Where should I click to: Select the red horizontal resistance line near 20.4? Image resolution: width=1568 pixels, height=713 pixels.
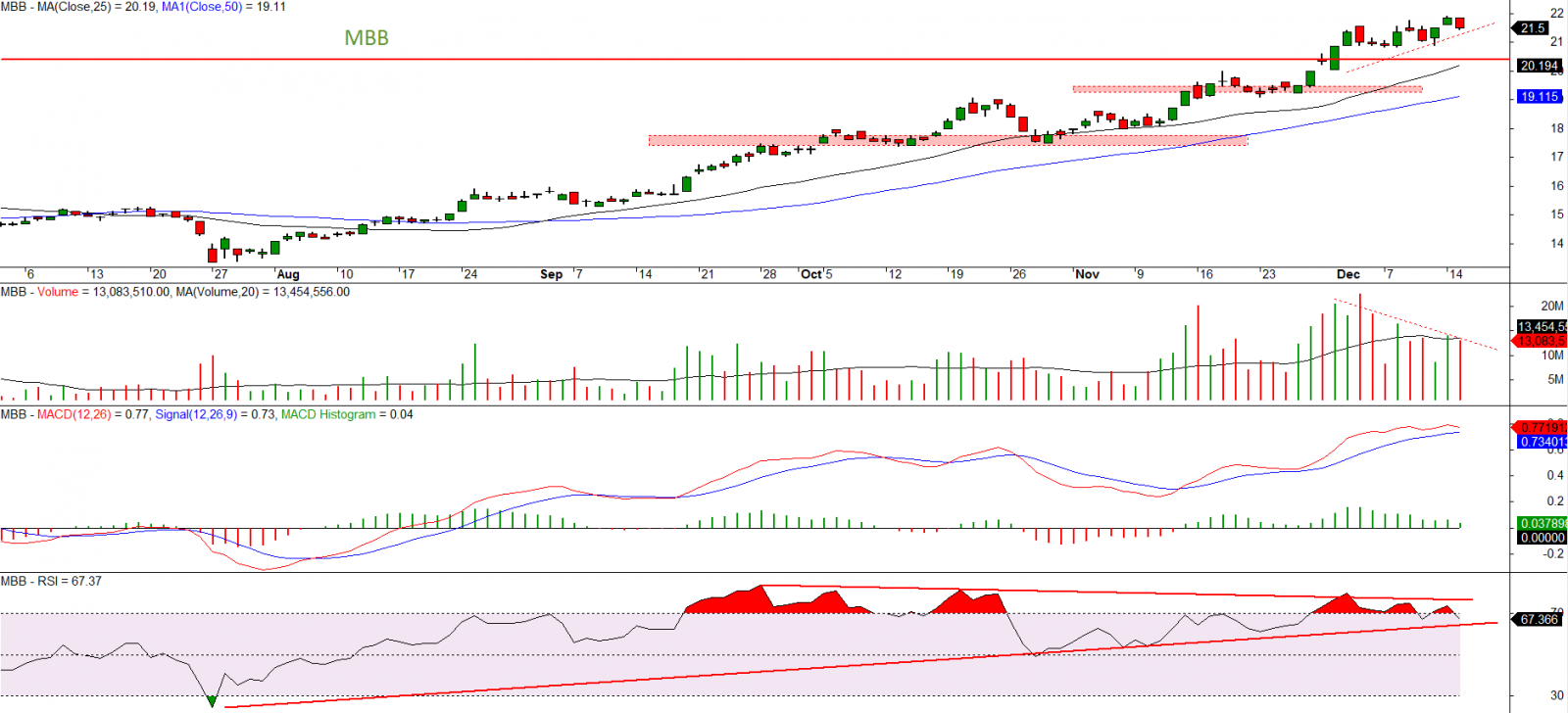(755, 60)
